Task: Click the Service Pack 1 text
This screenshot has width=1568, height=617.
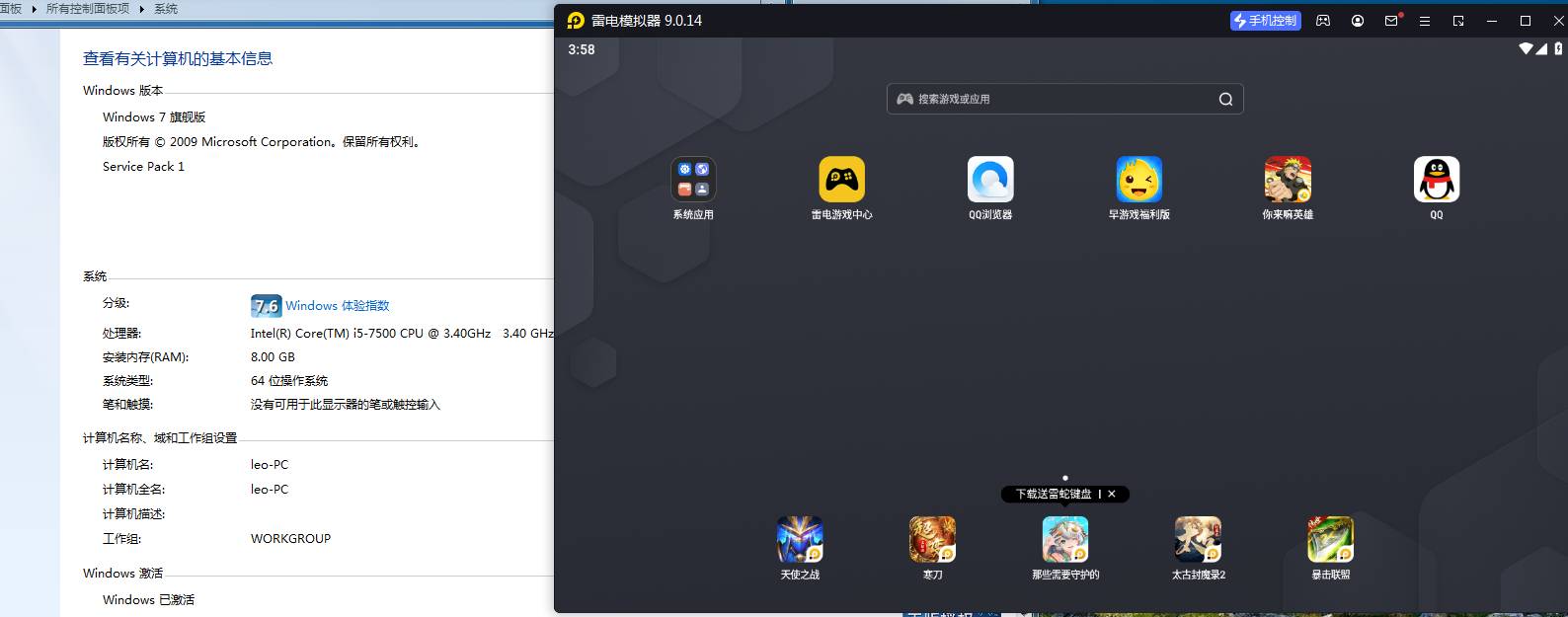Action: [143, 166]
